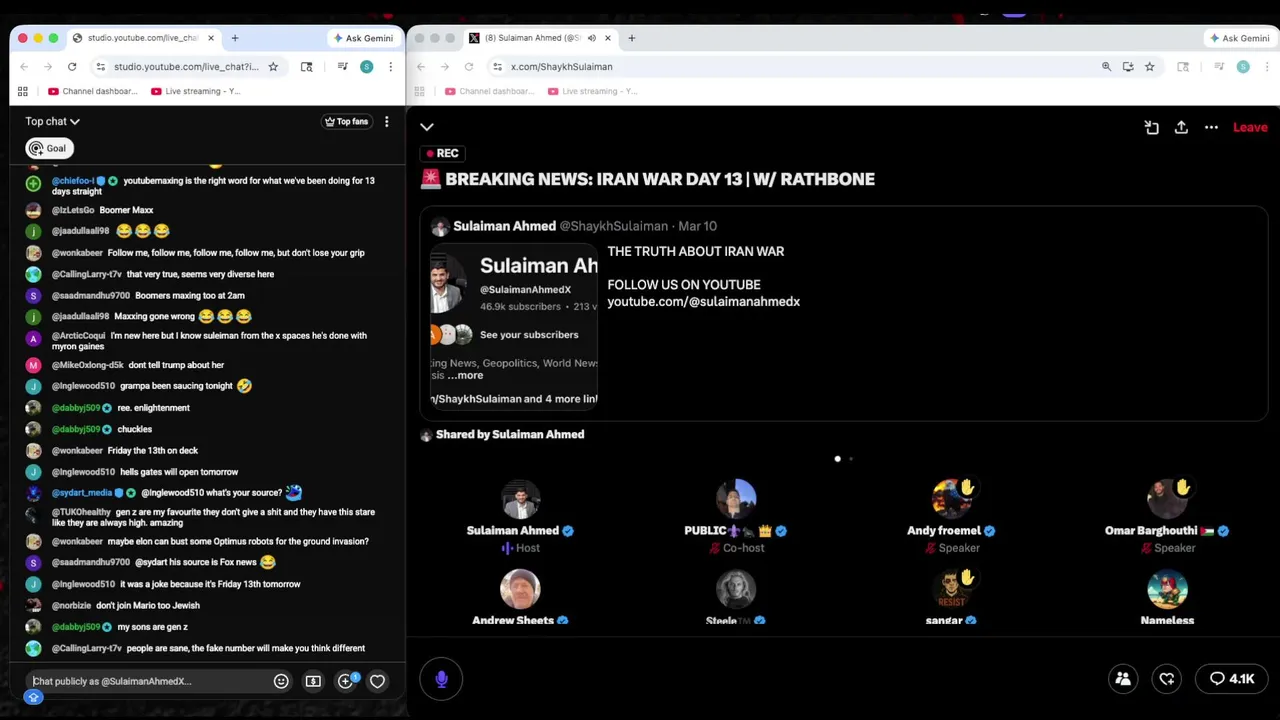Bookmark x.com page with the star icon
Viewport: 1280px width, 720px height.
click(1150, 67)
